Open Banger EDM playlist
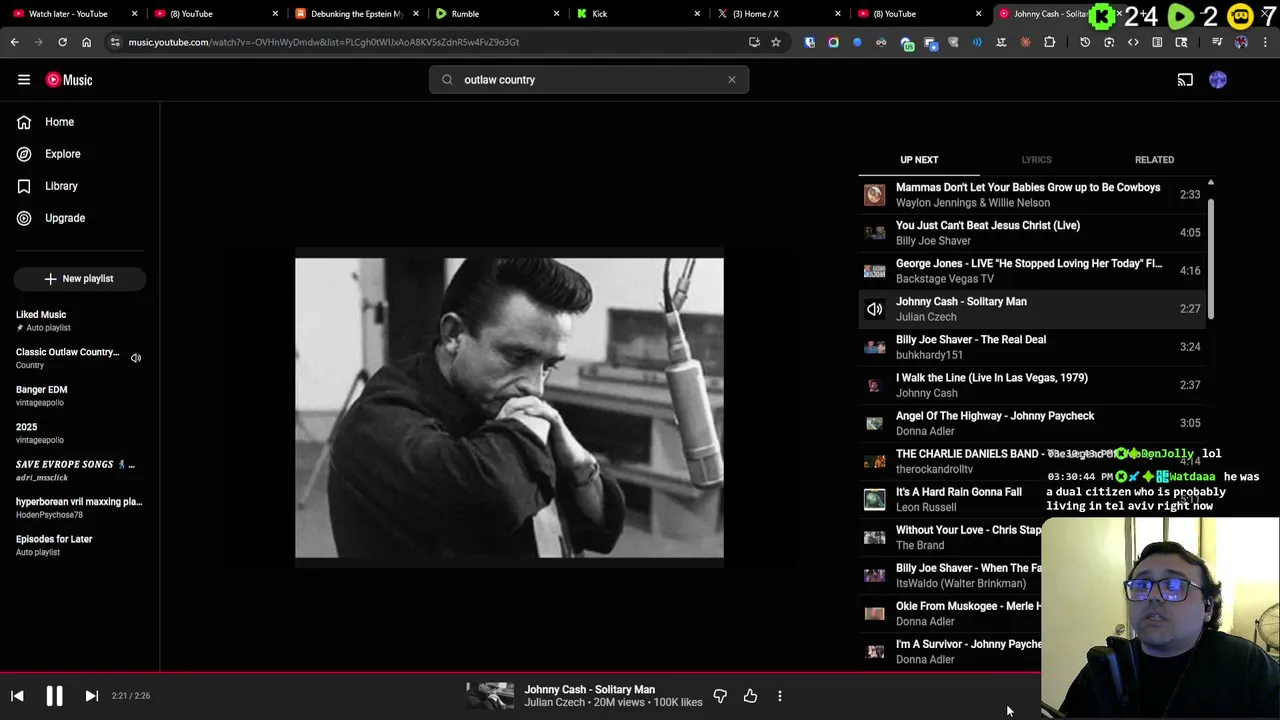 pos(80,396)
